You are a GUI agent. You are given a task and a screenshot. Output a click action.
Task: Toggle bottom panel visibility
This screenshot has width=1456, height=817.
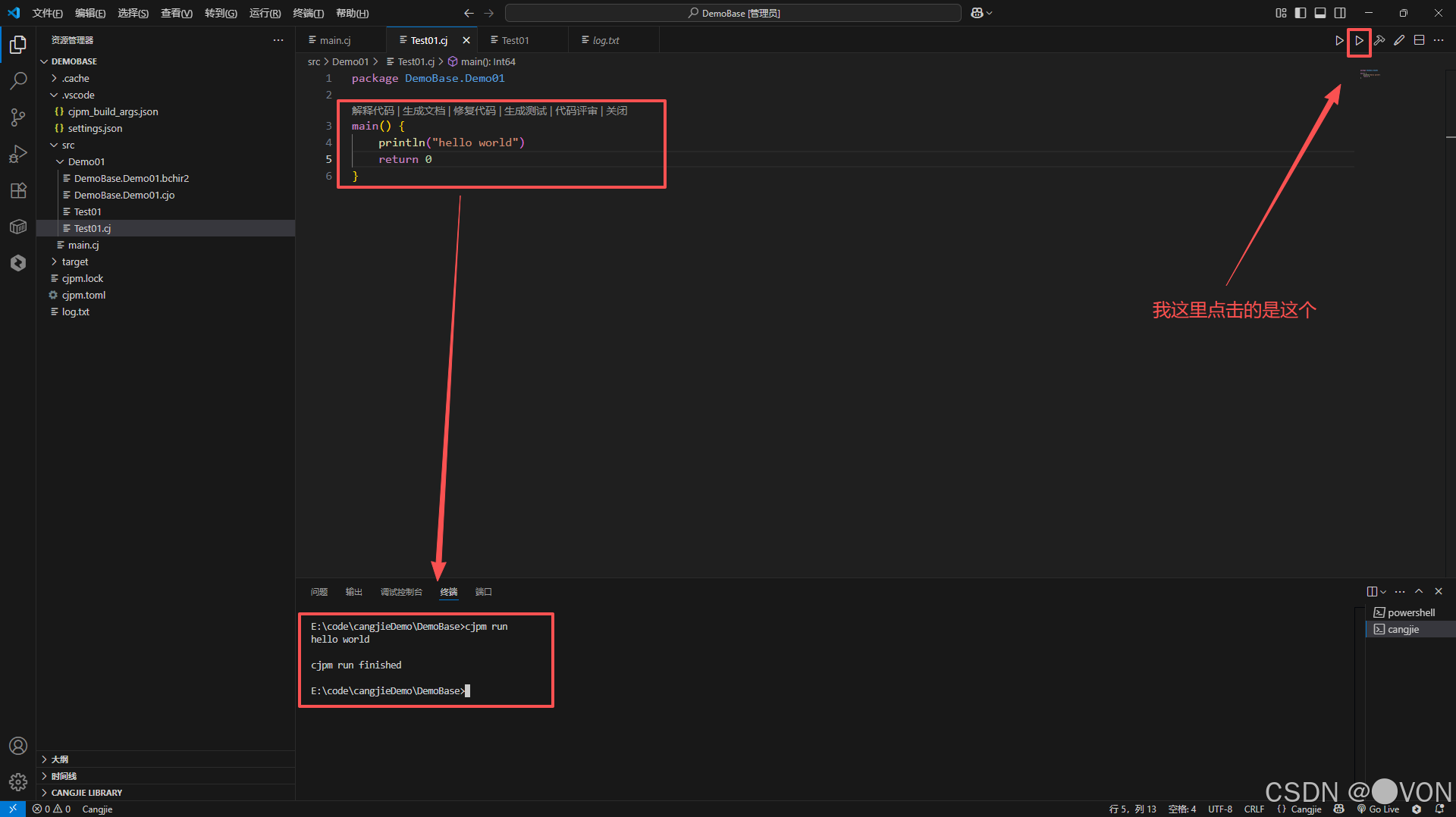(x=1320, y=13)
